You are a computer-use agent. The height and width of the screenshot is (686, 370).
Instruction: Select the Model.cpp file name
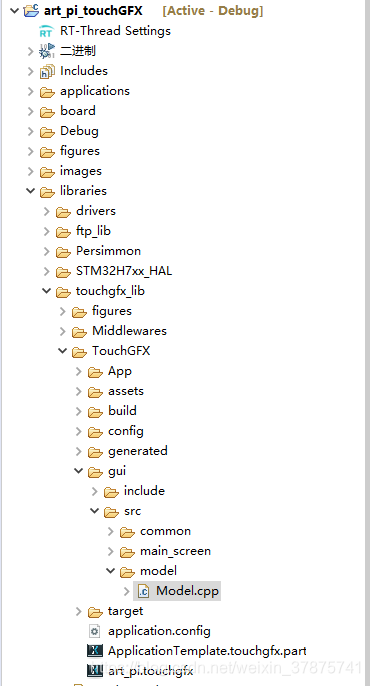[x=188, y=592]
